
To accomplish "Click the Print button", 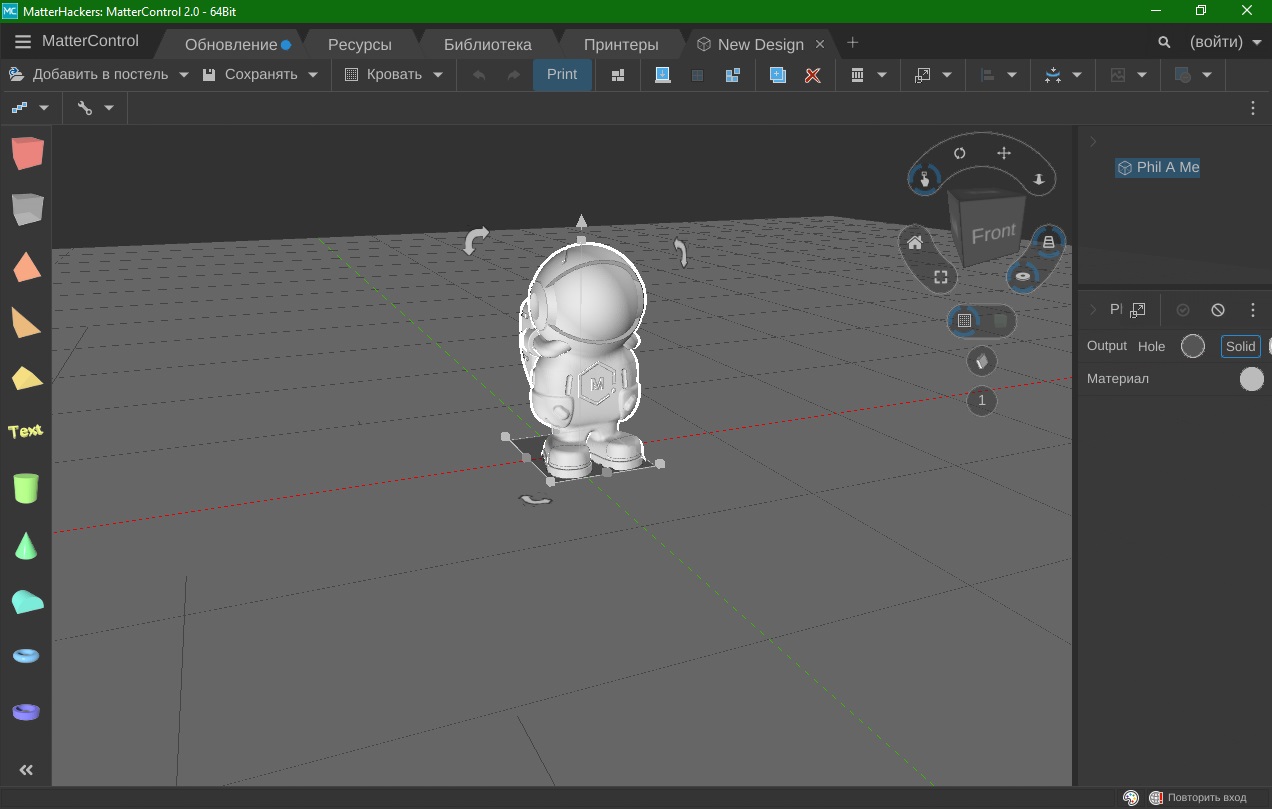I will pyautogui.click(x=562, y=75).
